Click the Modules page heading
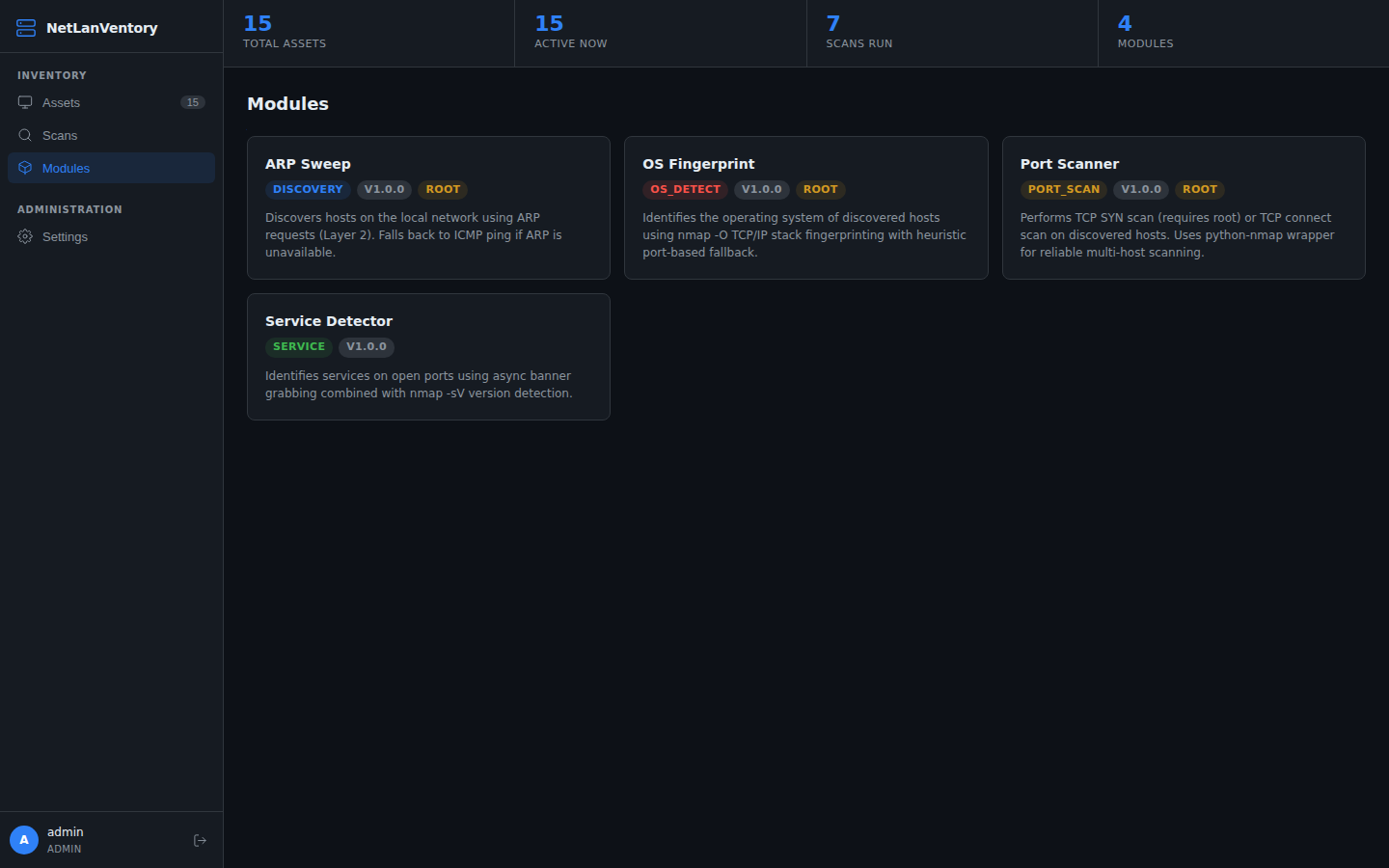The image size is (1389, 868). click(287, 104)
